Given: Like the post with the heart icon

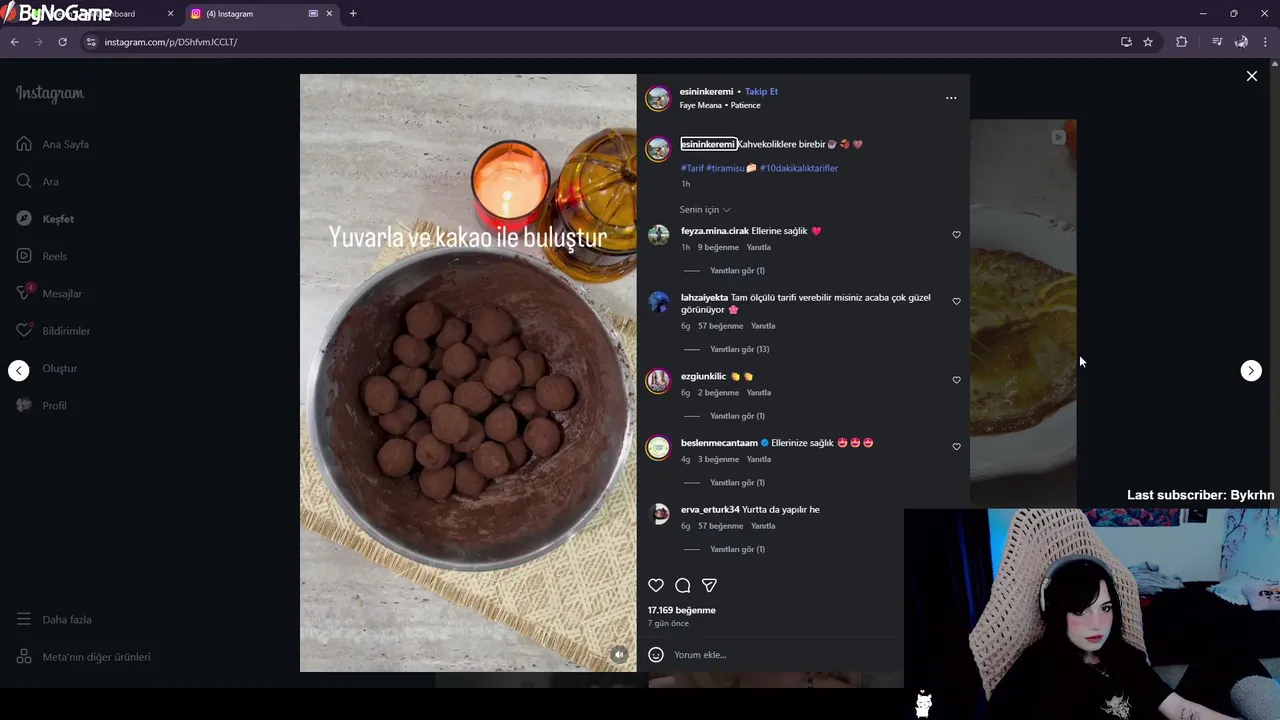Looking at the screenshot, I should point(656,585).
